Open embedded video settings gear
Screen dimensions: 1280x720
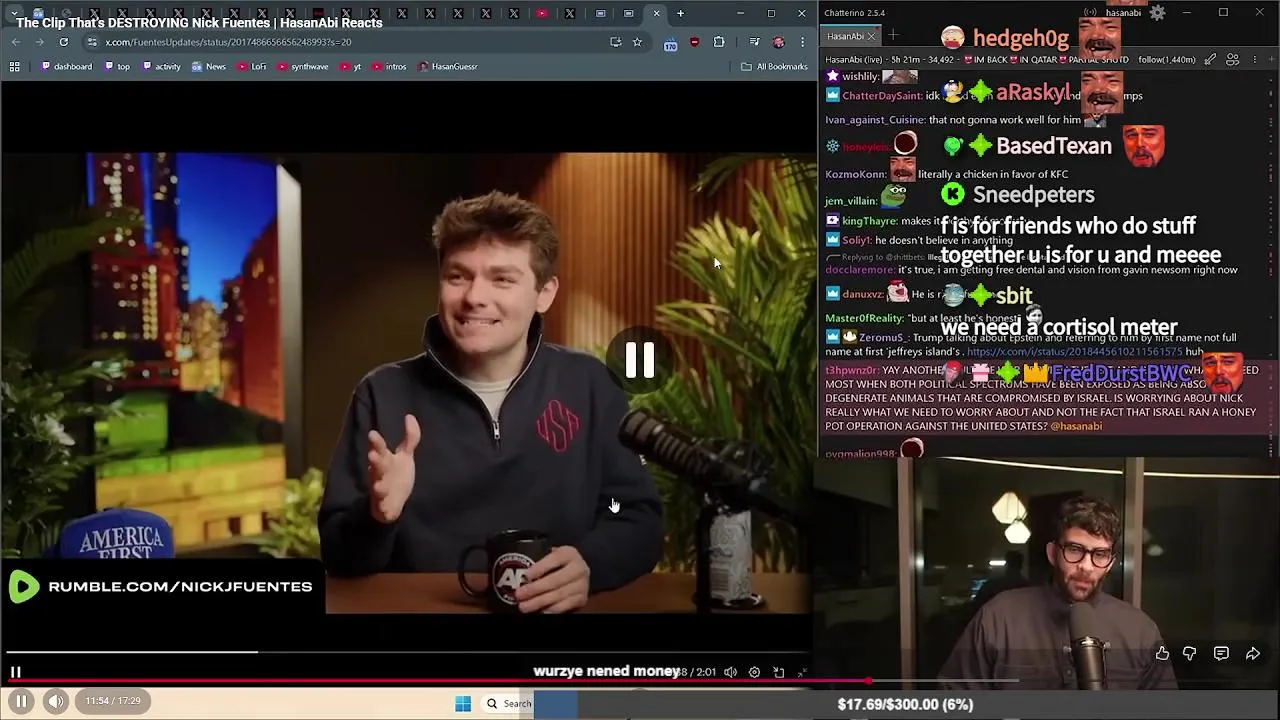754,672
